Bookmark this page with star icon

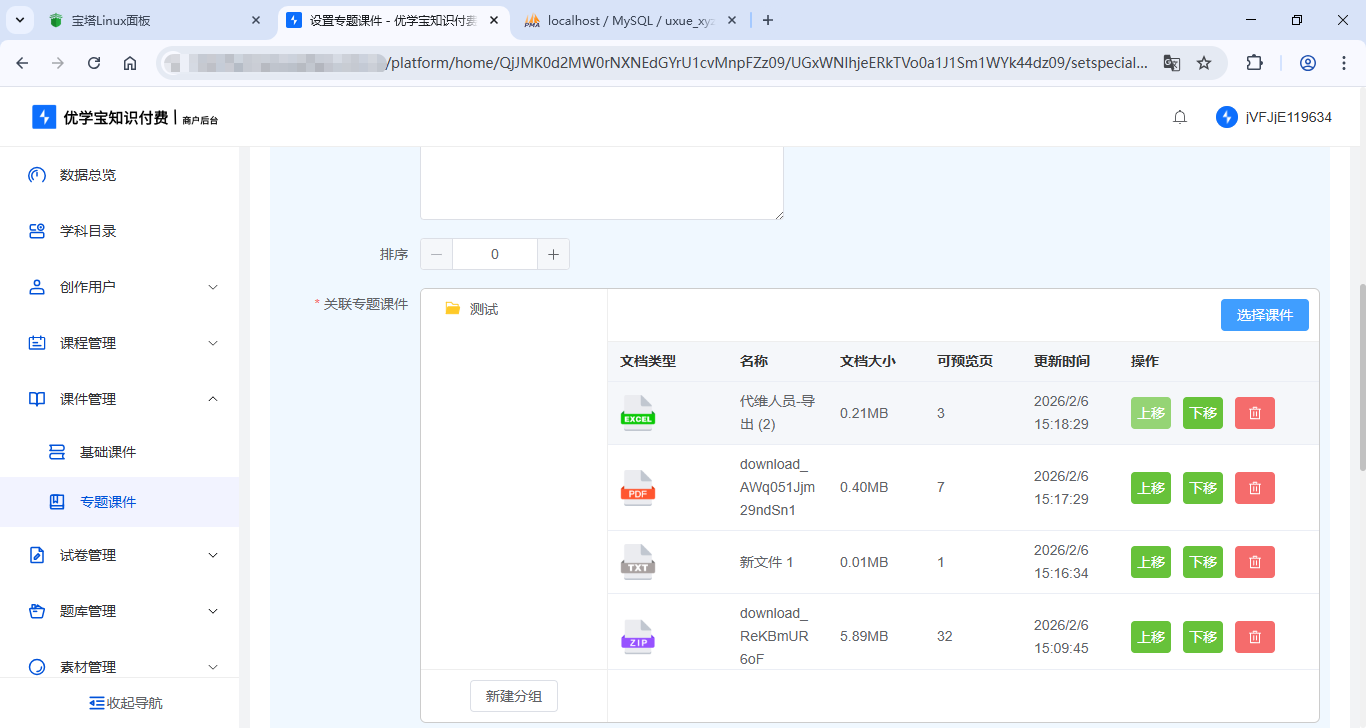click(1204, 63)
